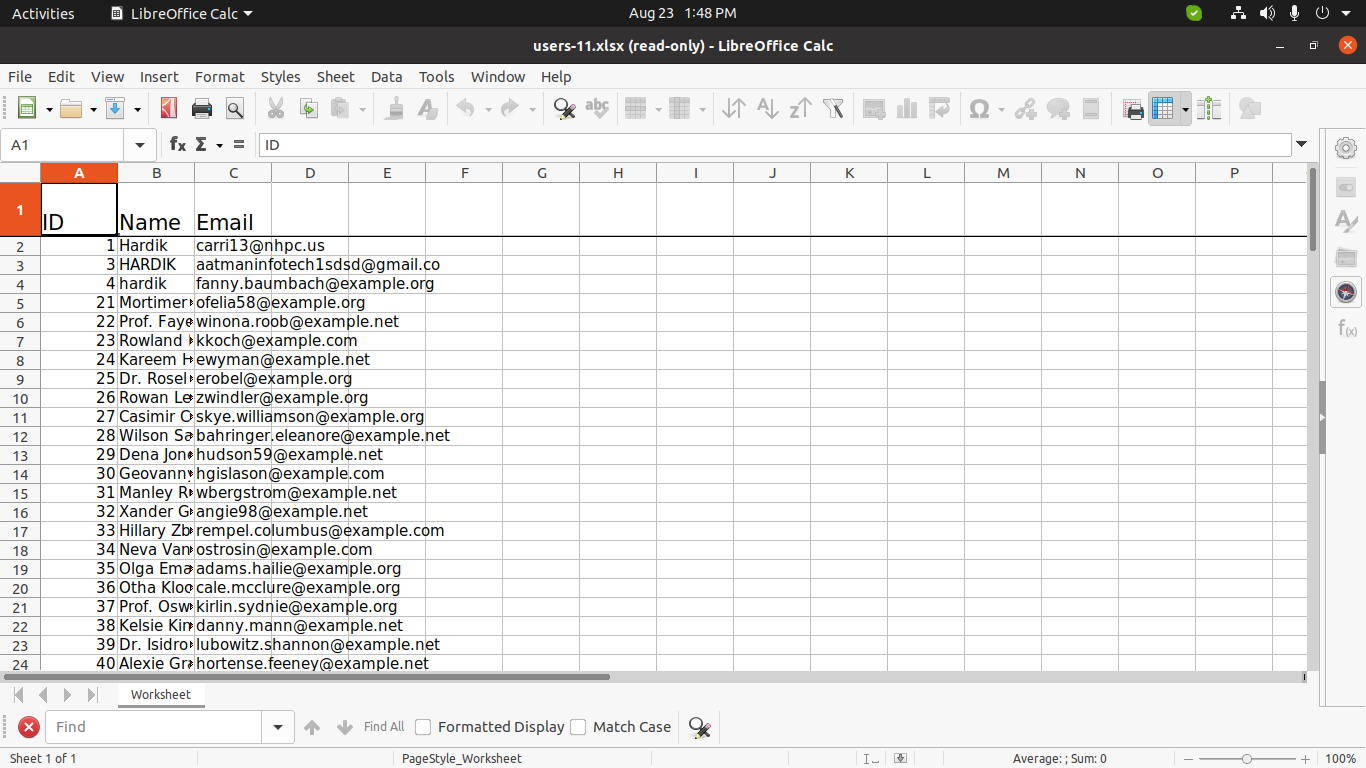
Task: Toggle the AutoFilter
Action: 833,108
